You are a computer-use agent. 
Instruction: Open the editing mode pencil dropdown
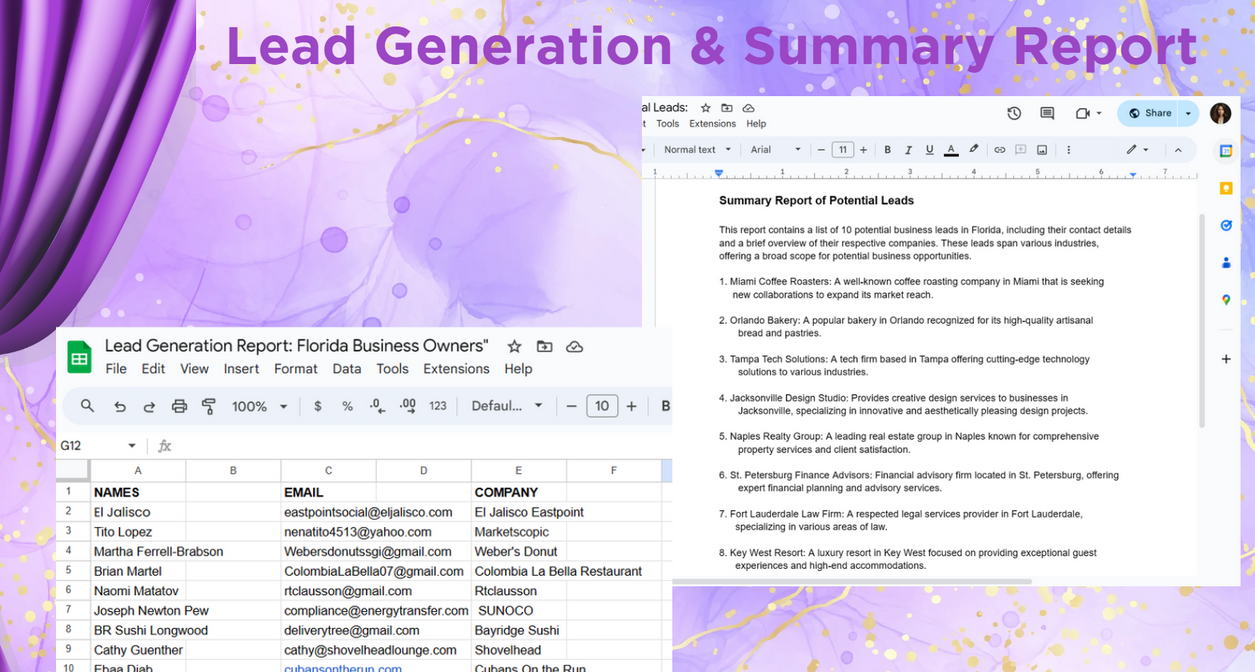(1137, 150)
